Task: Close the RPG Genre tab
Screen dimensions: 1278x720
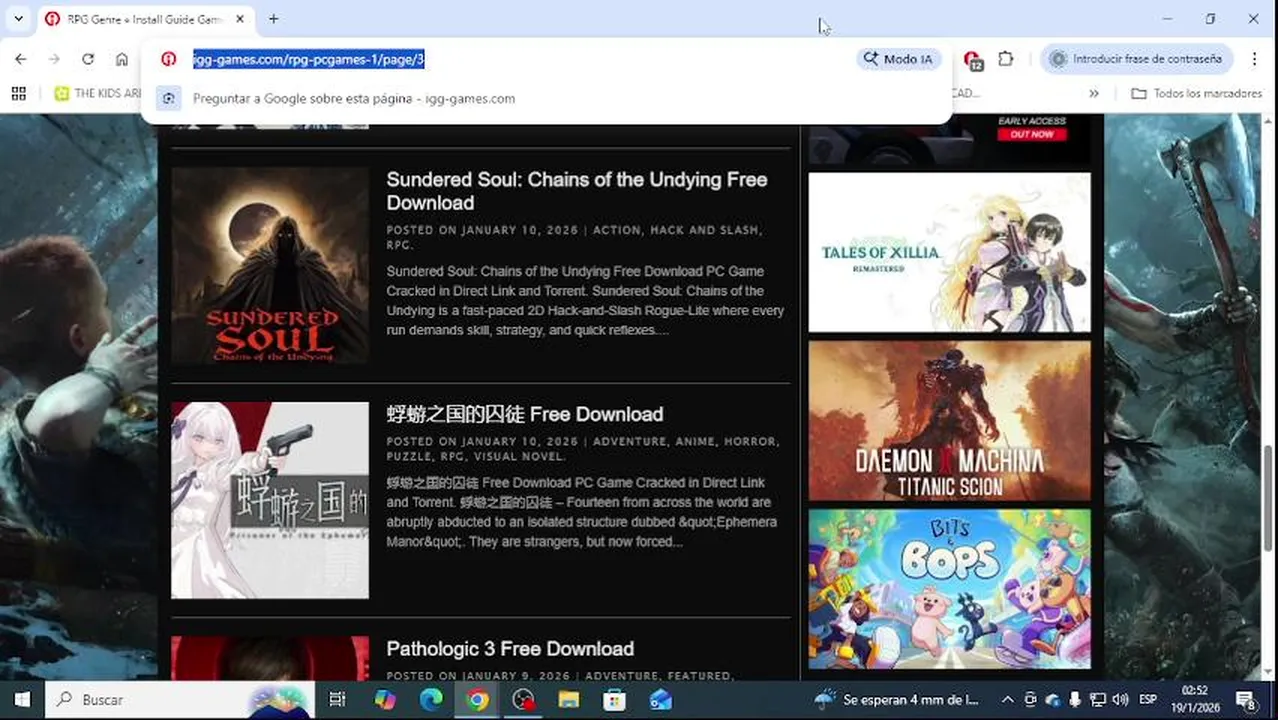Action: (240, 19)
